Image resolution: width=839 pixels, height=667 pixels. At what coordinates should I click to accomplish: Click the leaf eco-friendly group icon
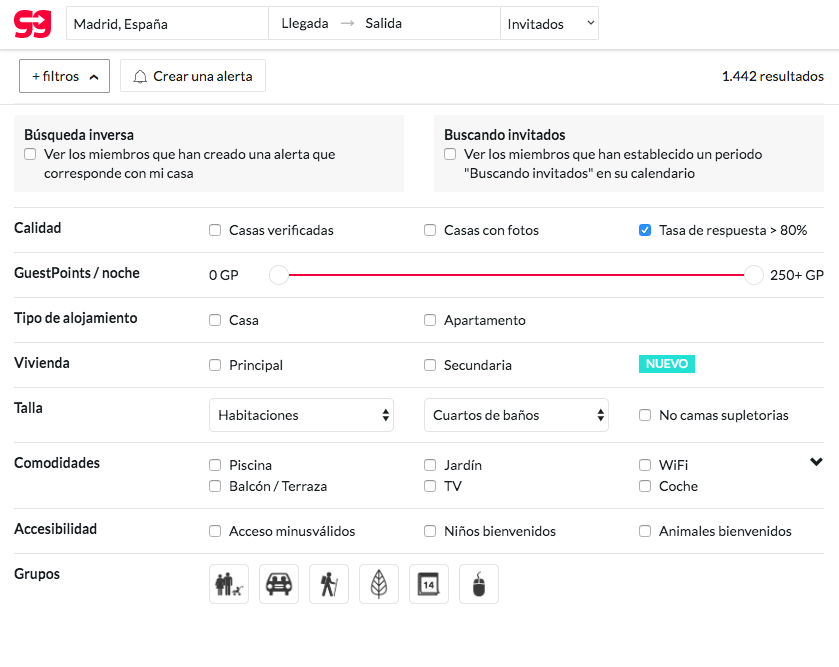[x=378, y=583]
